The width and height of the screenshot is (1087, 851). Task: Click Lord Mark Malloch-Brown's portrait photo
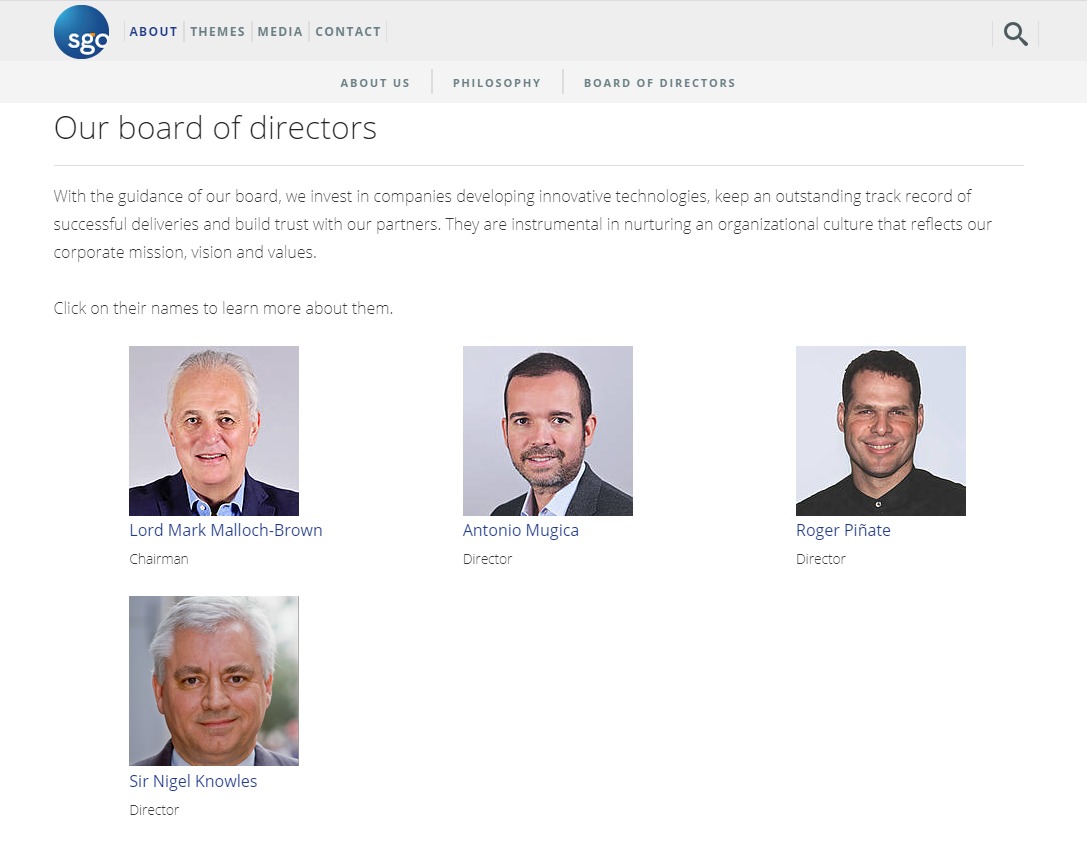(x=214, y=431)
